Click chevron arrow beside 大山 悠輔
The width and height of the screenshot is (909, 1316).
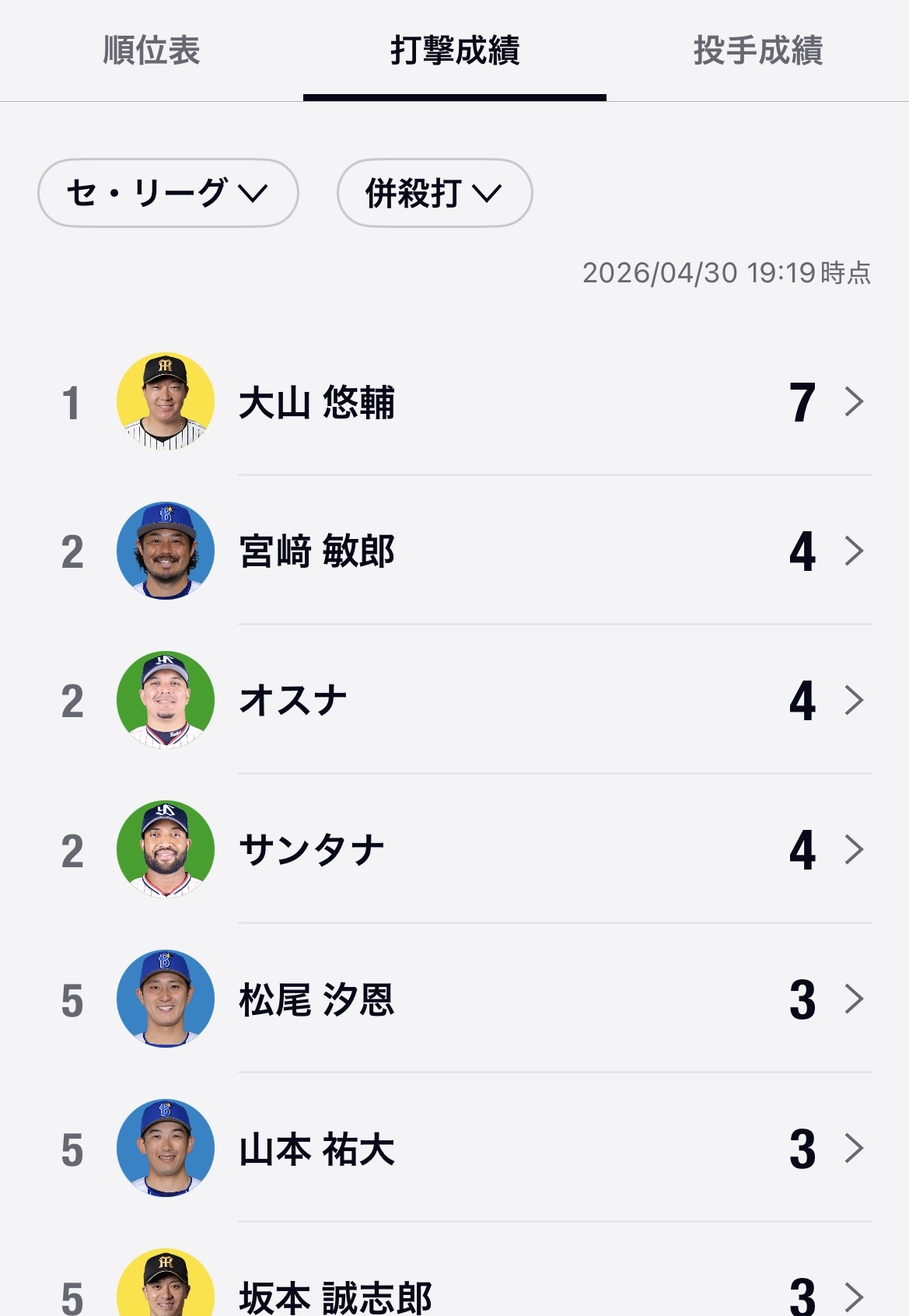tap(854, 402)
